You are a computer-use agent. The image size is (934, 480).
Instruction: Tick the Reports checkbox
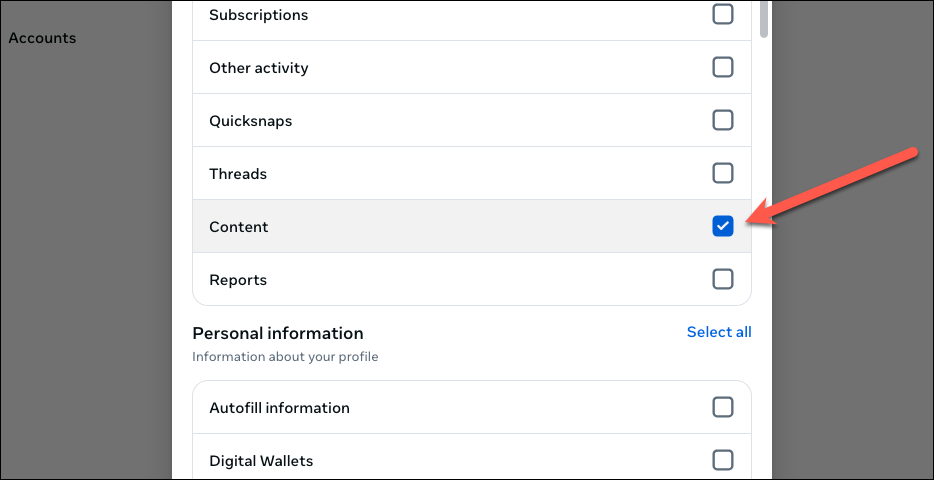pos(722,280)
